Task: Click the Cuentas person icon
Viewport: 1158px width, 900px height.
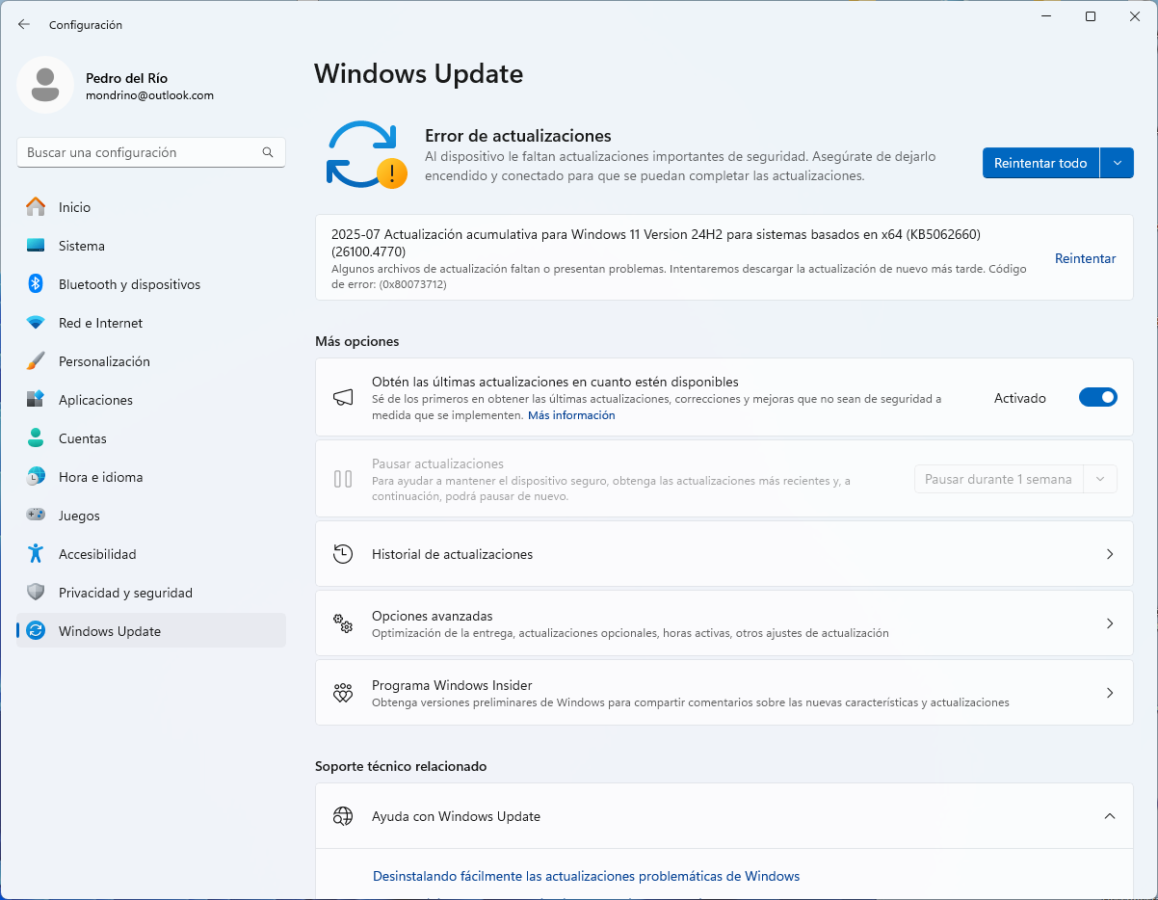Action: pyautogui.click(x=35, y=438)
